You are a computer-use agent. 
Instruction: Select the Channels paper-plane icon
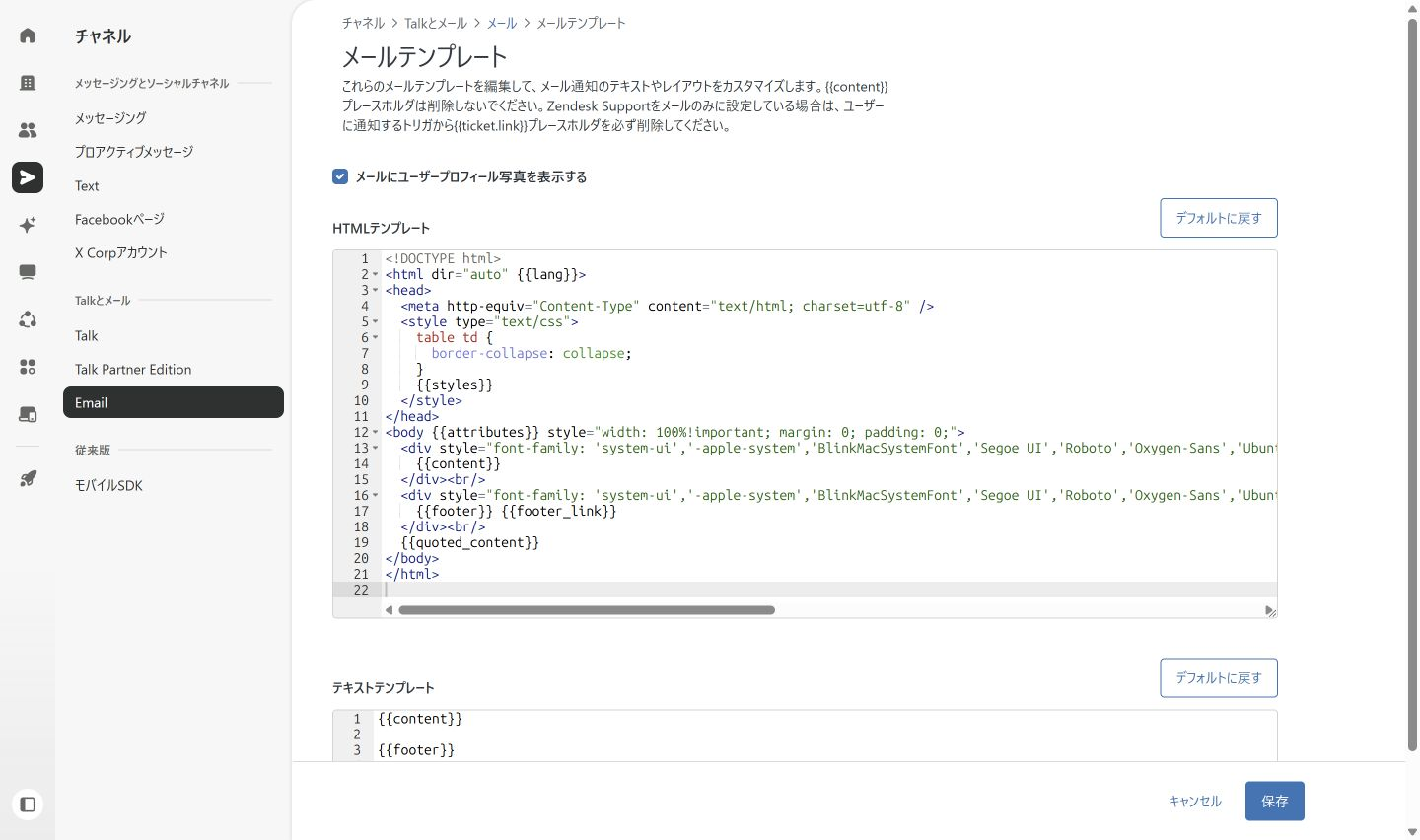click(x=28, y=177)
